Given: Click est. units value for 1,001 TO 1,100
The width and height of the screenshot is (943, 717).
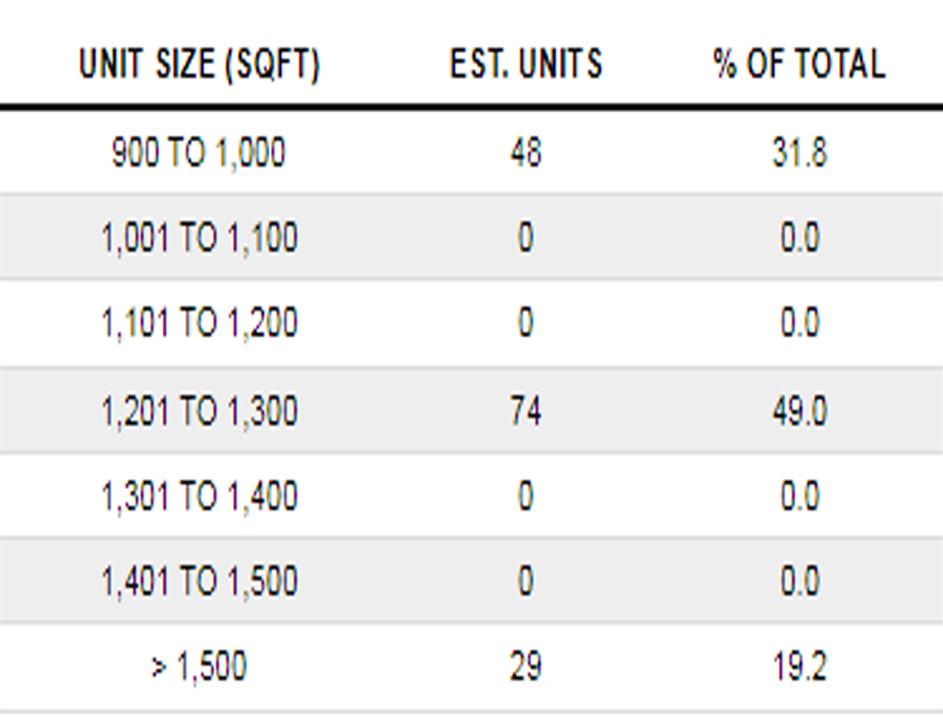Looking at the screenshot, I should [x=526, y=238].
